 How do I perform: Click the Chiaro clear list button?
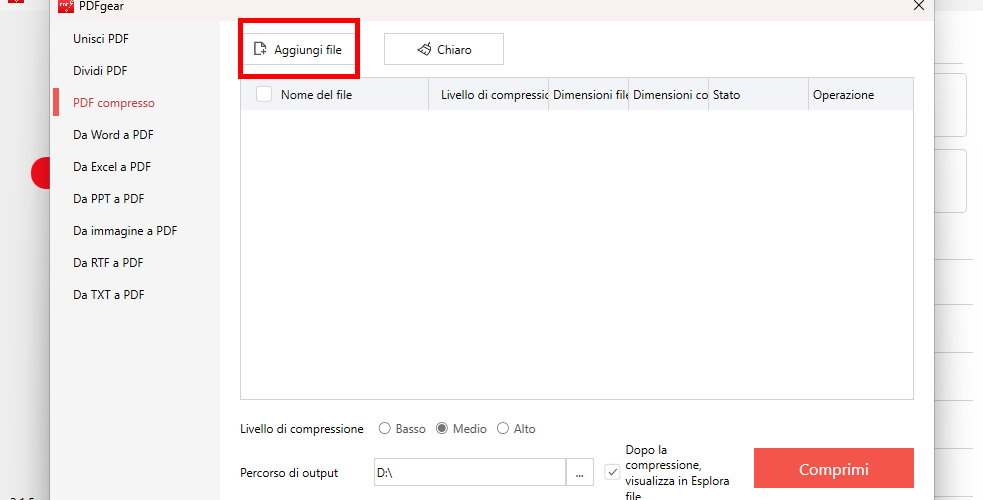(443, 49)
